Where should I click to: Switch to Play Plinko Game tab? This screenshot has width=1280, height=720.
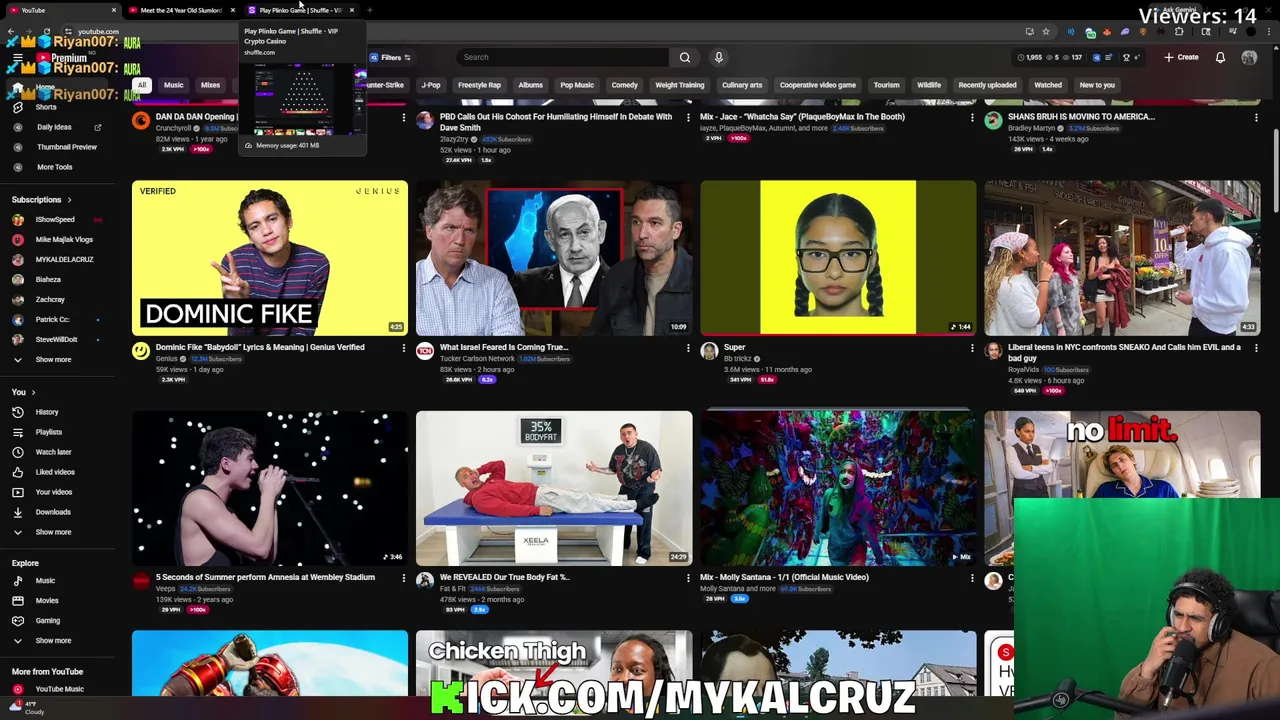pyautogui.click(x=300, y=10)
